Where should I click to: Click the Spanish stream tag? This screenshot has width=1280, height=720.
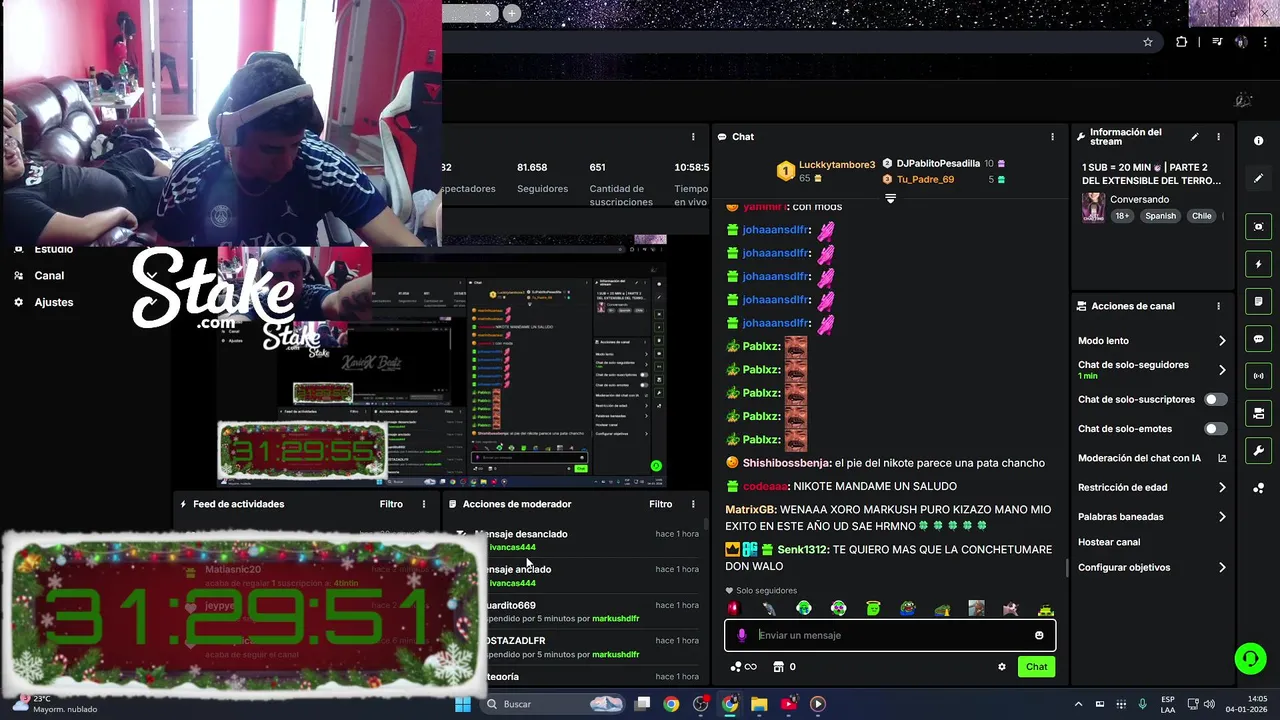click(1161, 216)
